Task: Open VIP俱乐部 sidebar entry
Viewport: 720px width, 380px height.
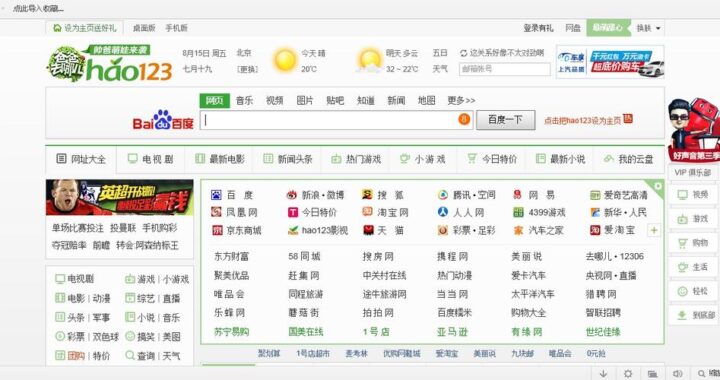Action: pyautogui.click(x=693, y=173)
